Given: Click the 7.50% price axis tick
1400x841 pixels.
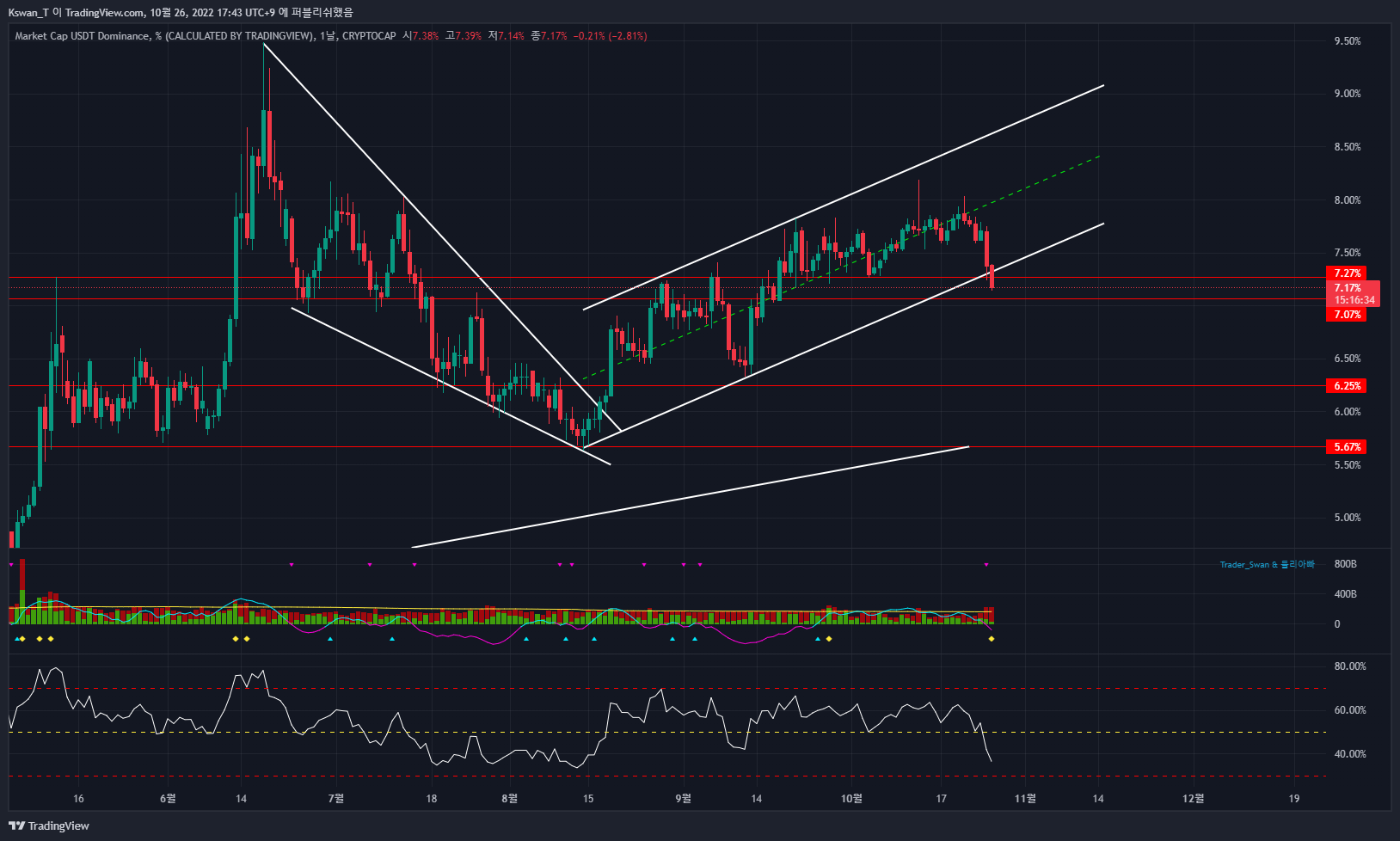Looking at the screenshot, I should pyautogui.click(x=1348, y=253).
